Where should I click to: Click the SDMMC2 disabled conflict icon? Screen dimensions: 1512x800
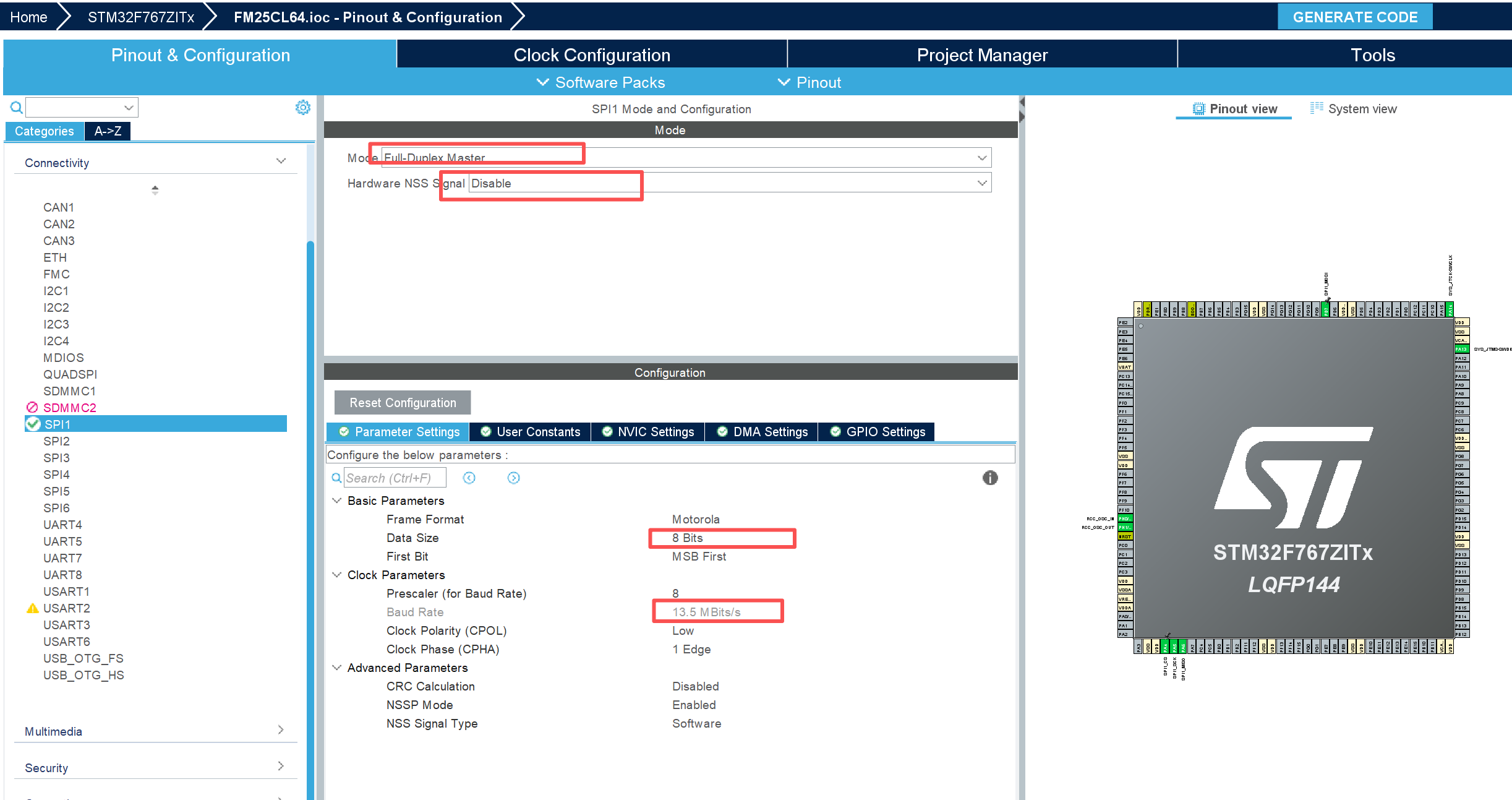pos(32,407)
